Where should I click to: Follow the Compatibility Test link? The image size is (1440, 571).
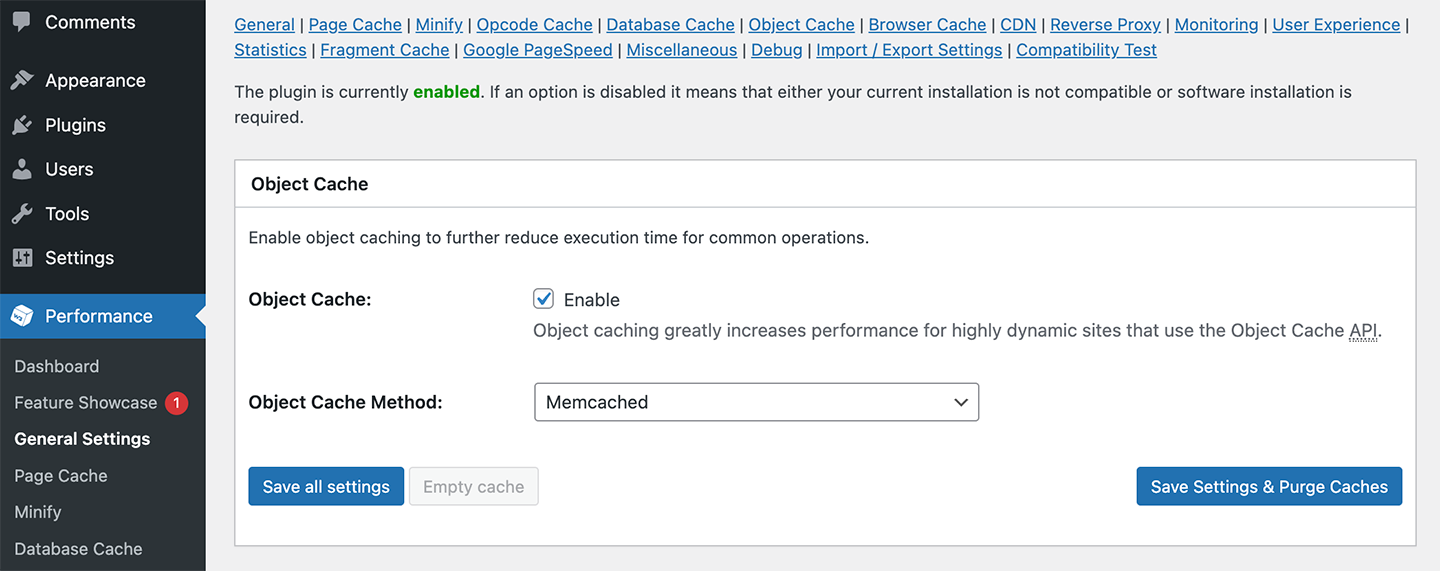tap(1086, 49)
